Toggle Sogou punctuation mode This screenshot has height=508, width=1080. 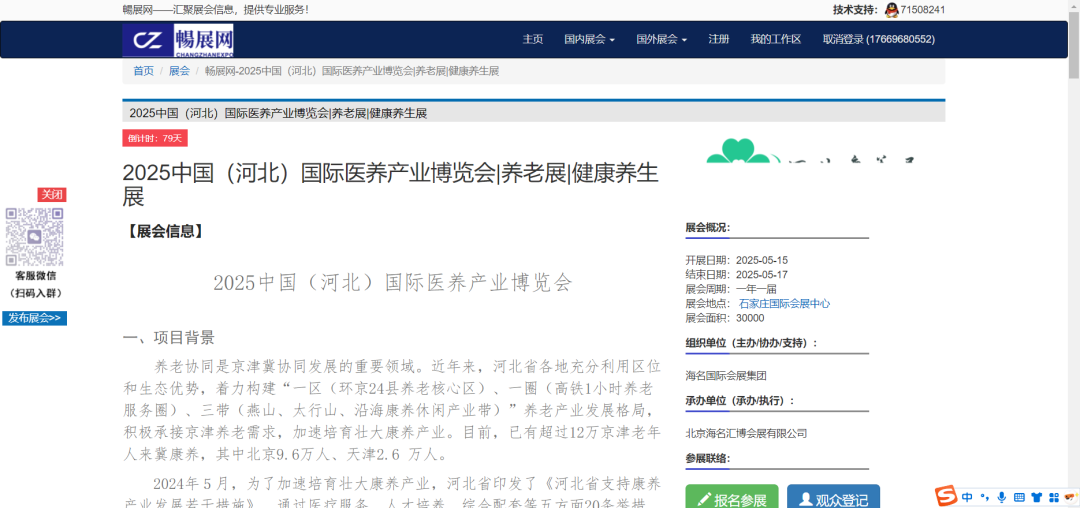tap(985, 497)
